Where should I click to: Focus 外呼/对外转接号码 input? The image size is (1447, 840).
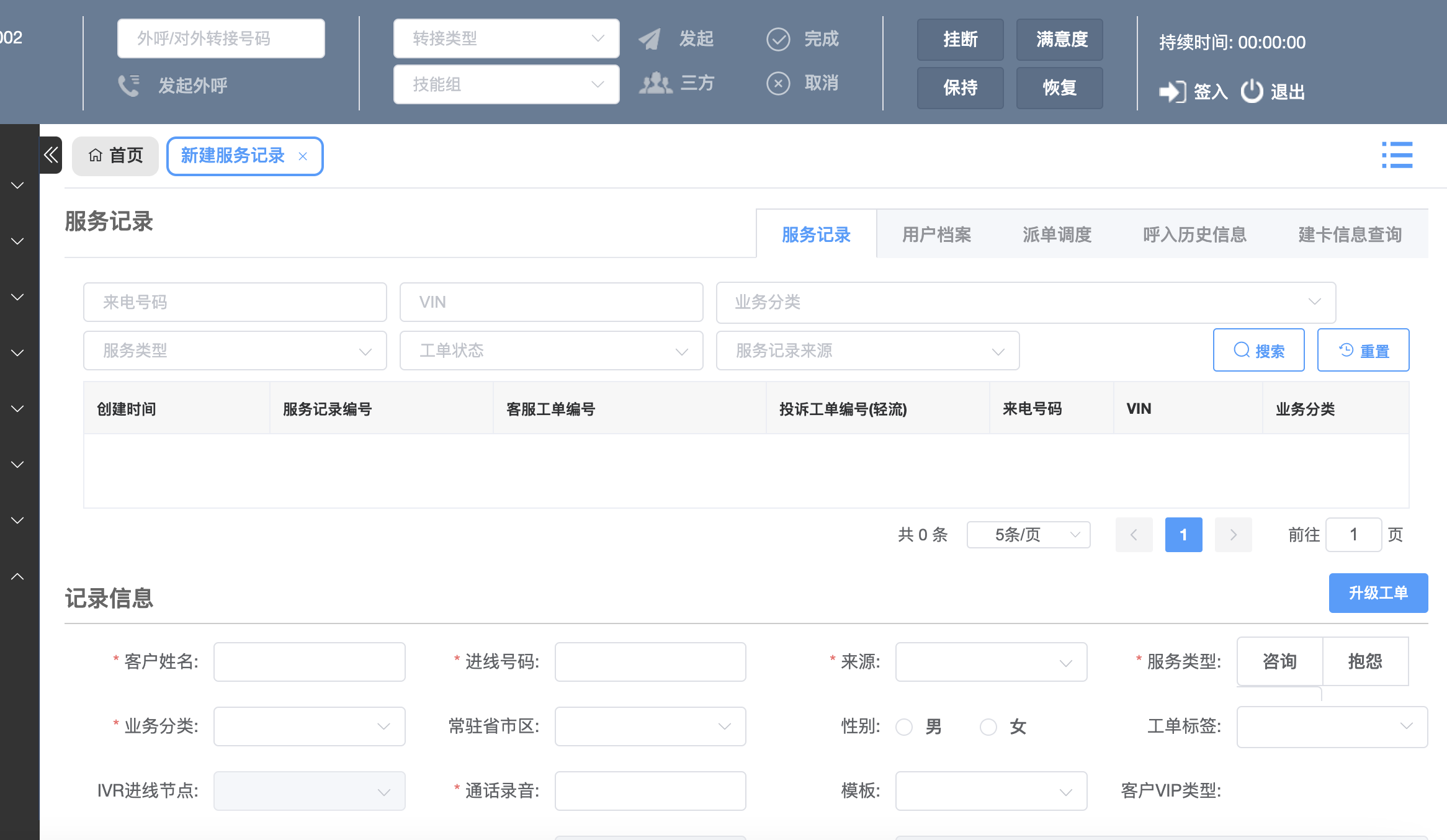[221, 38]
